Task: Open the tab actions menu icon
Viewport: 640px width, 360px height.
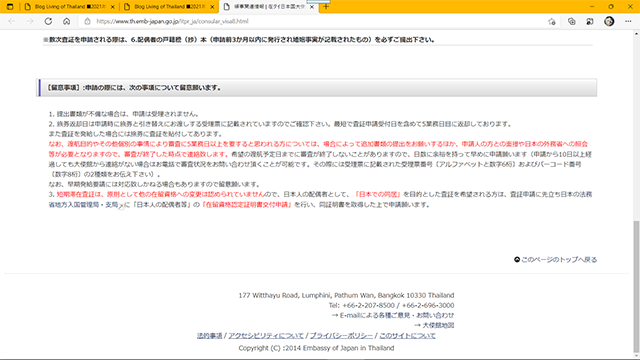Action: tap(10, 7)
